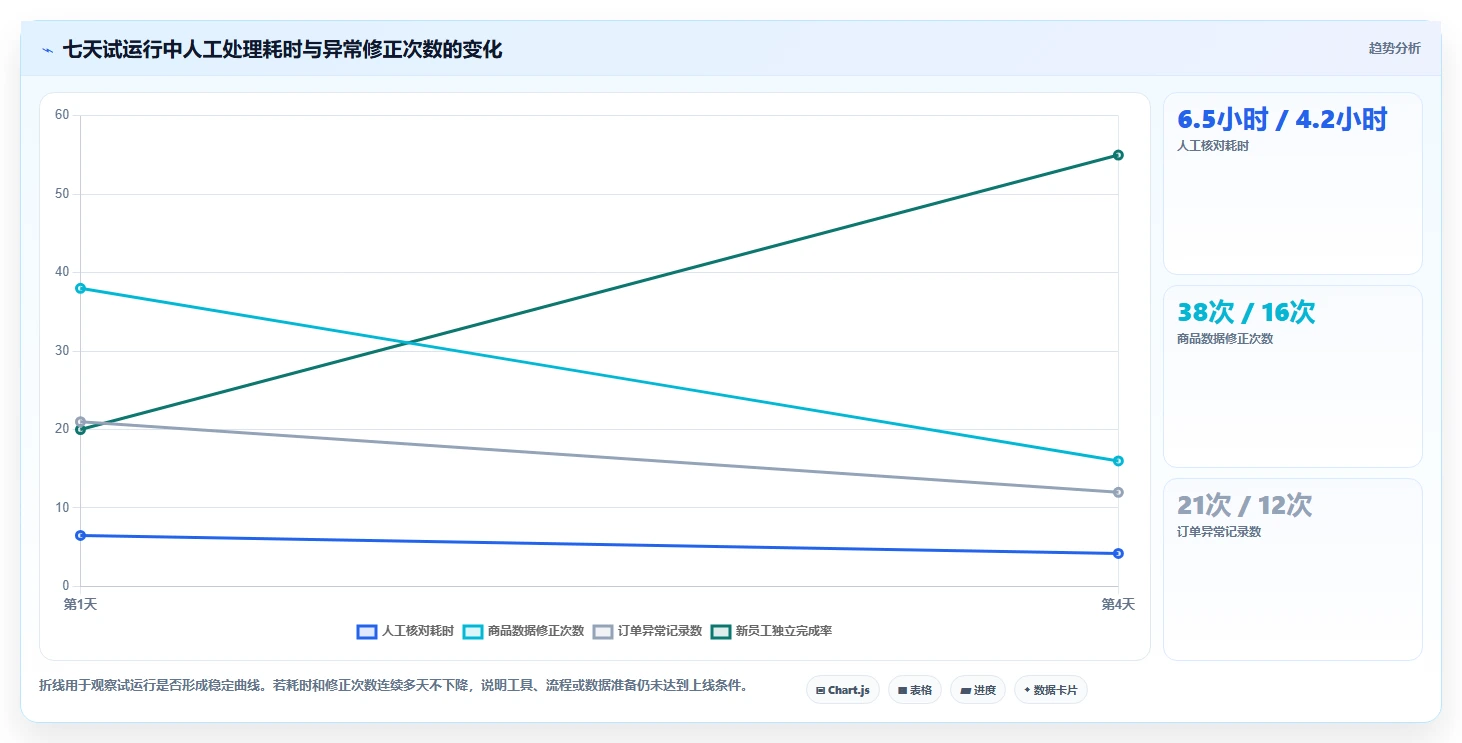Click the 第4天 x-axis label

click(x=1118, y=604)
